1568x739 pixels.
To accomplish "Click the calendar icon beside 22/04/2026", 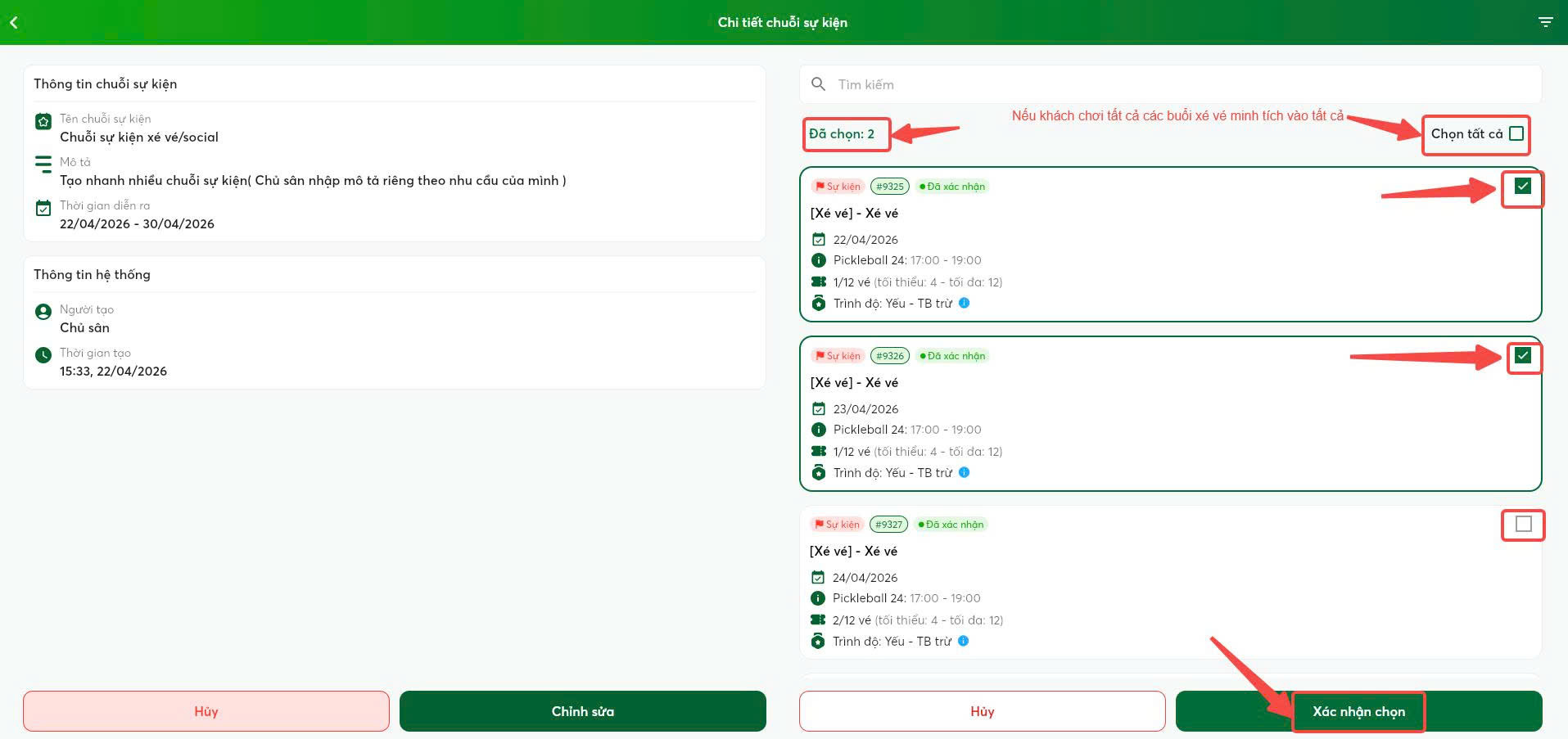I will tap(819, 240).
